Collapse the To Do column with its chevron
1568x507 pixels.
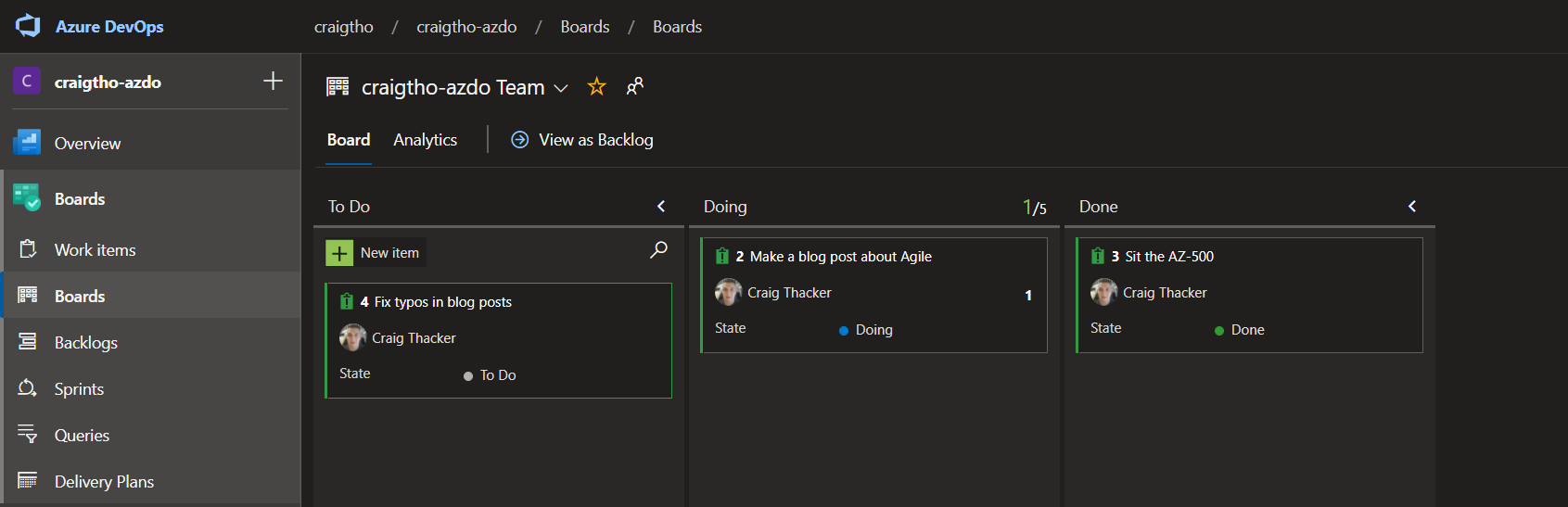tap(661, 206)
